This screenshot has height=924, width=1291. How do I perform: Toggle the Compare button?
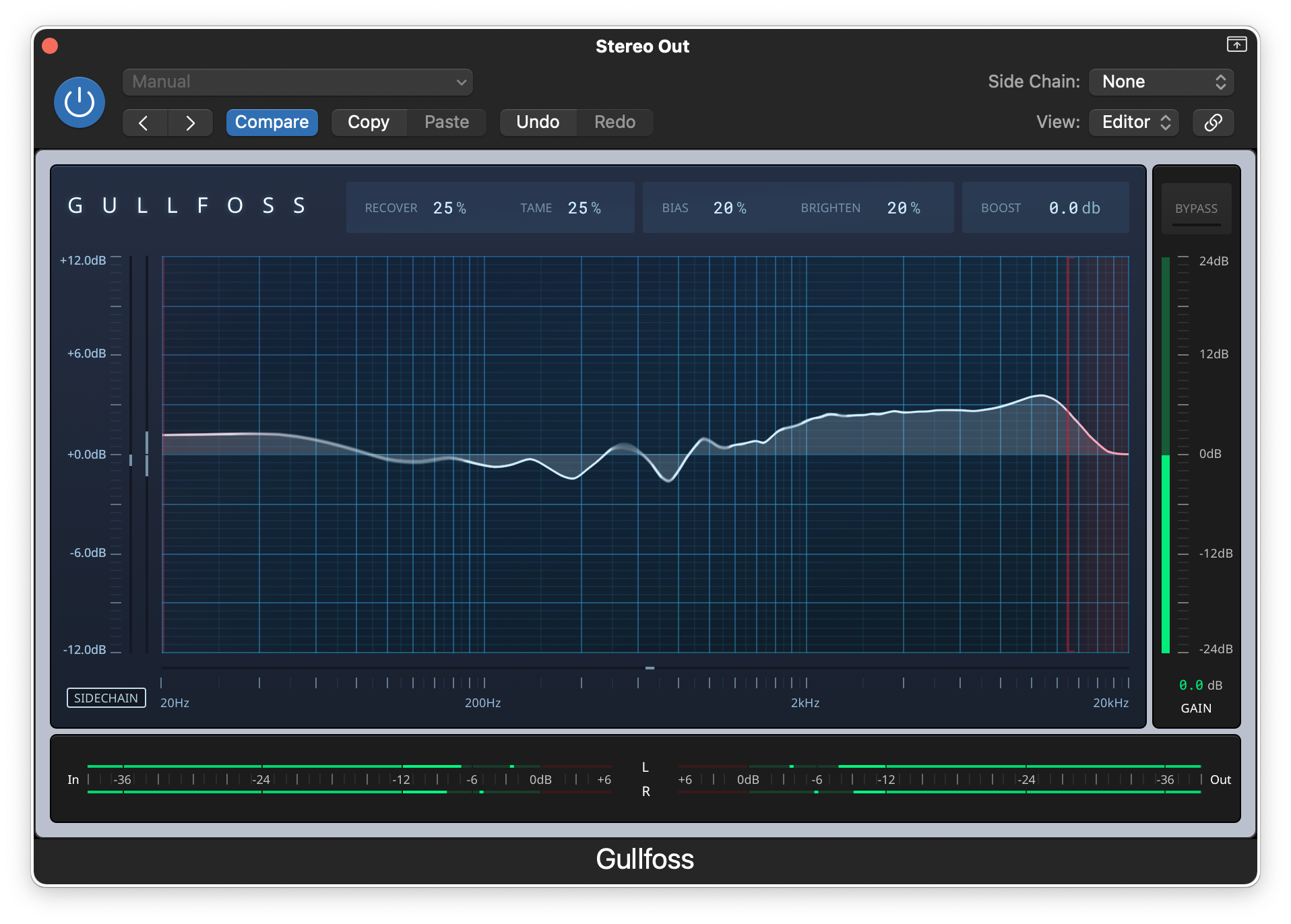(272, 123)
